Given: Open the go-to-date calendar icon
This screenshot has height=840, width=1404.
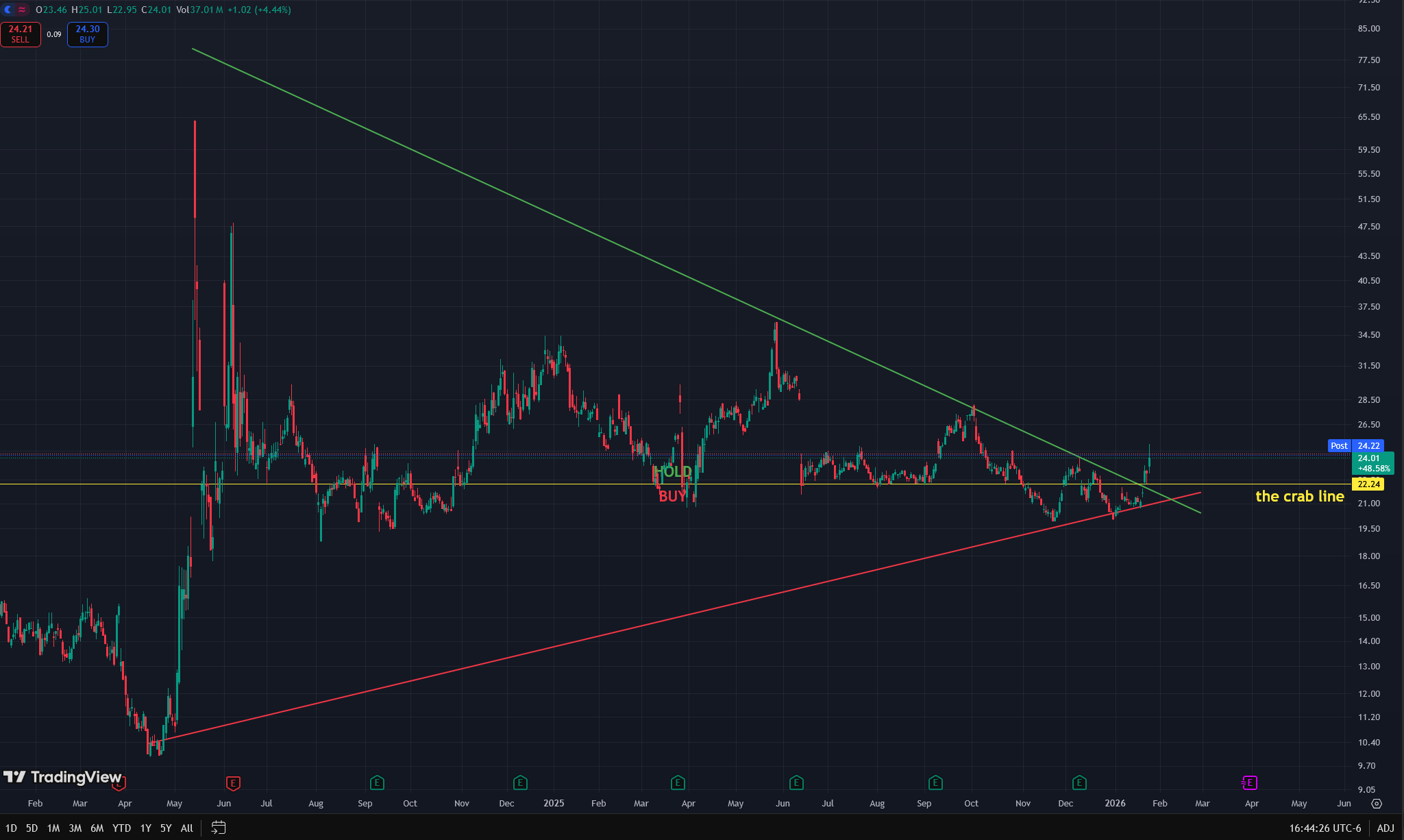Looking at the screenshot, I should point(218,828).
